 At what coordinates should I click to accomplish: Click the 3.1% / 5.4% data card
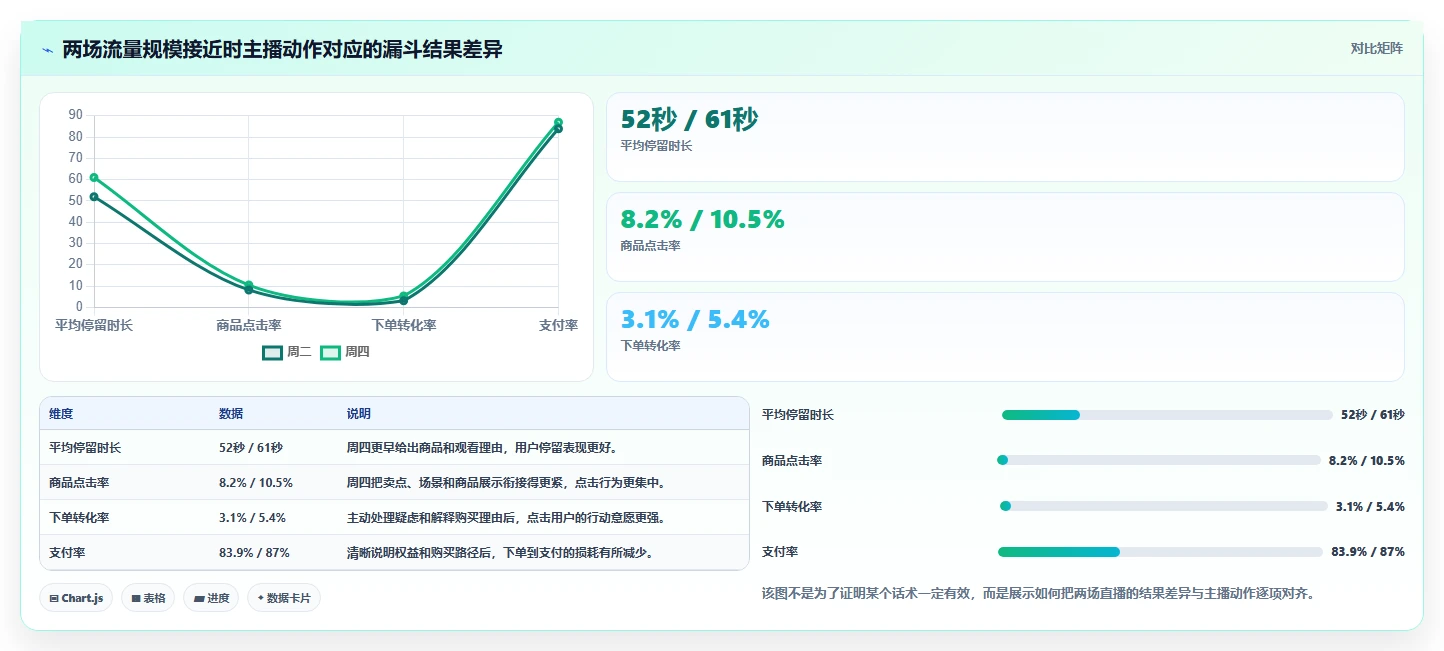coord(1005,337)
